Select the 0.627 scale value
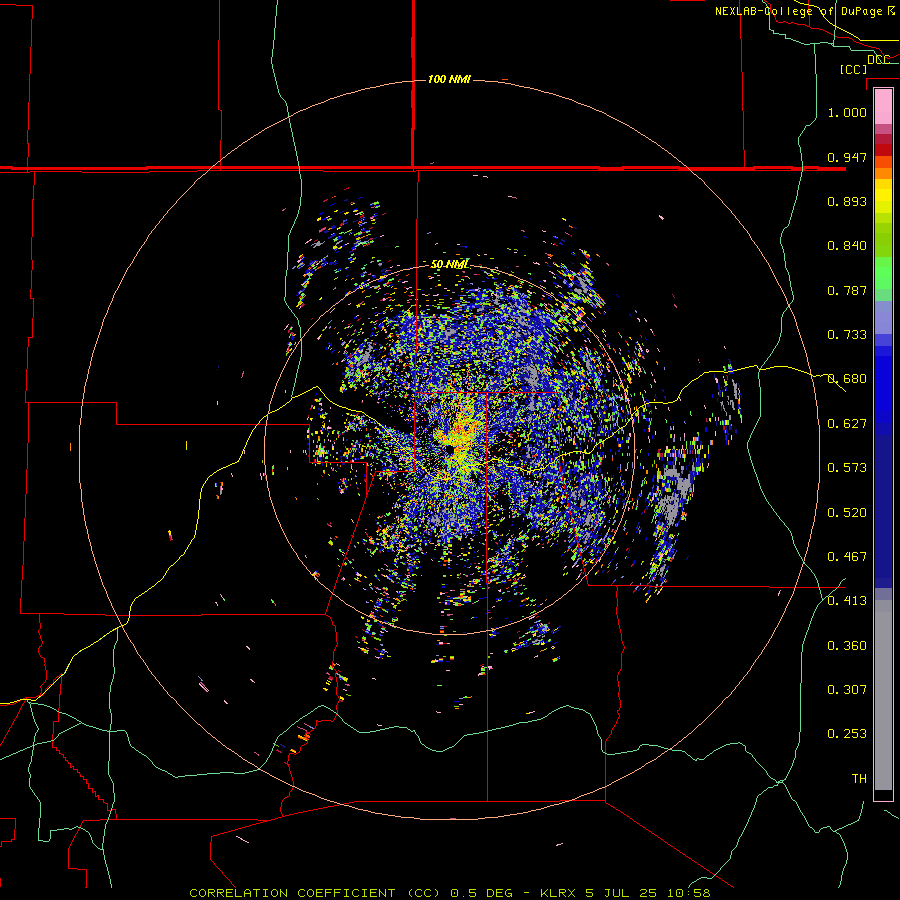Screen dimensions: 900x900 click(x=847, y=424)
